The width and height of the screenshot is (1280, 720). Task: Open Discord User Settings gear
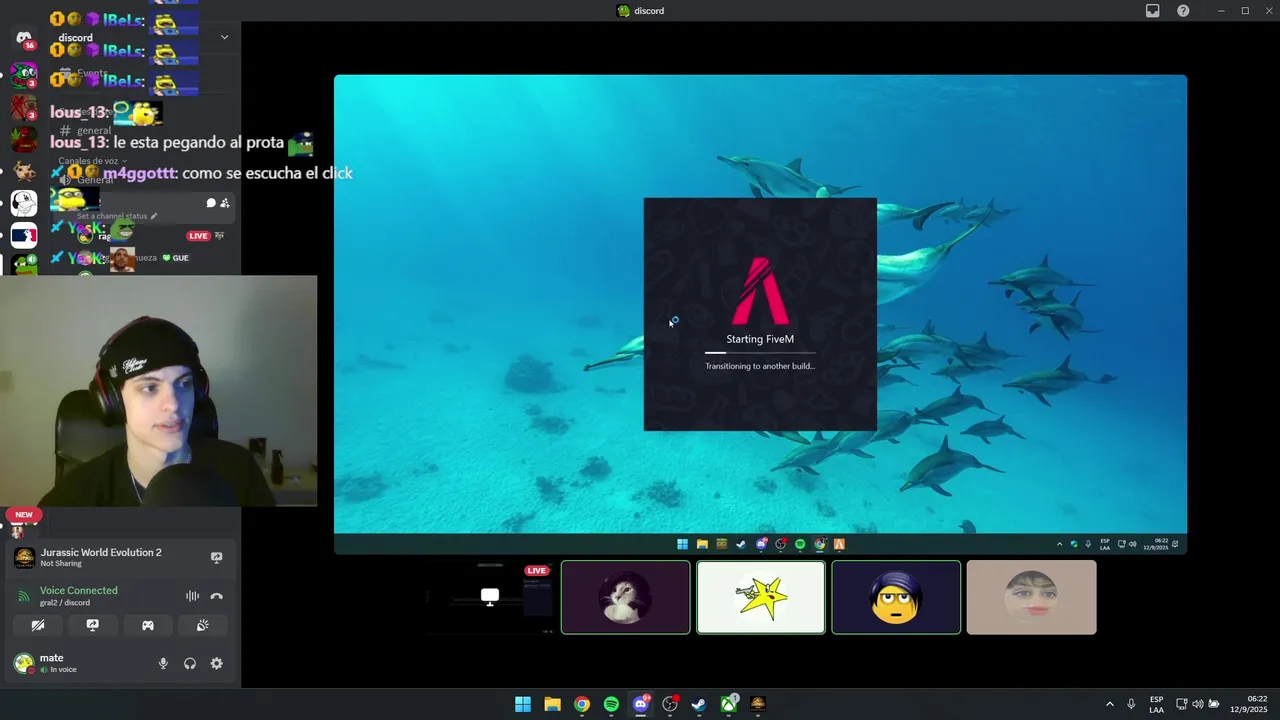coord(216,663)
